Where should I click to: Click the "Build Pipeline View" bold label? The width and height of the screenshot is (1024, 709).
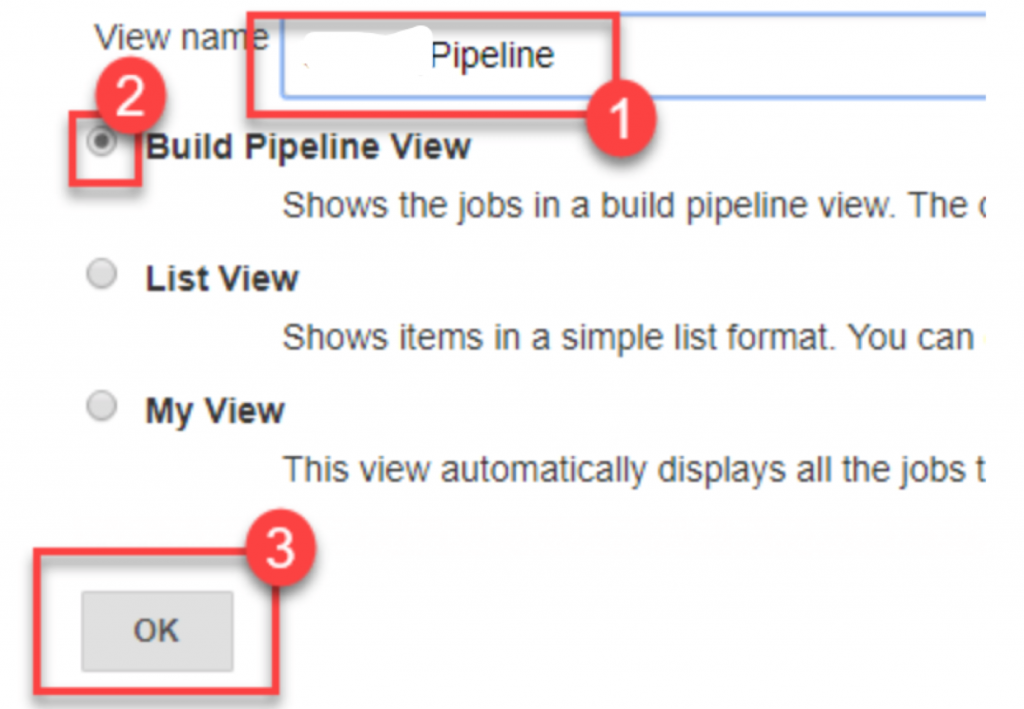tap(308, 147)
